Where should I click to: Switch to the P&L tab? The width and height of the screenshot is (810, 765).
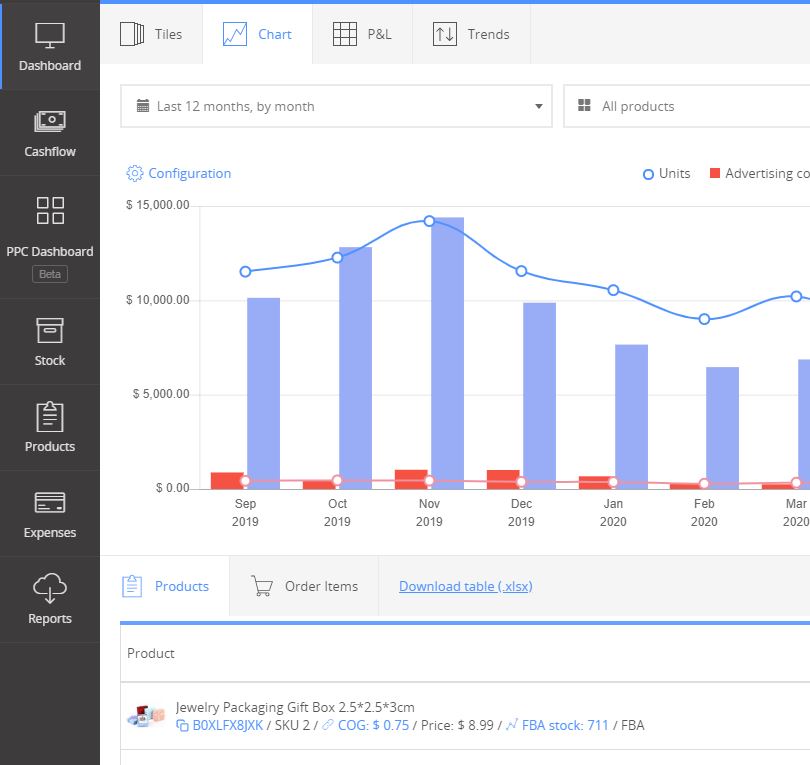362,34
